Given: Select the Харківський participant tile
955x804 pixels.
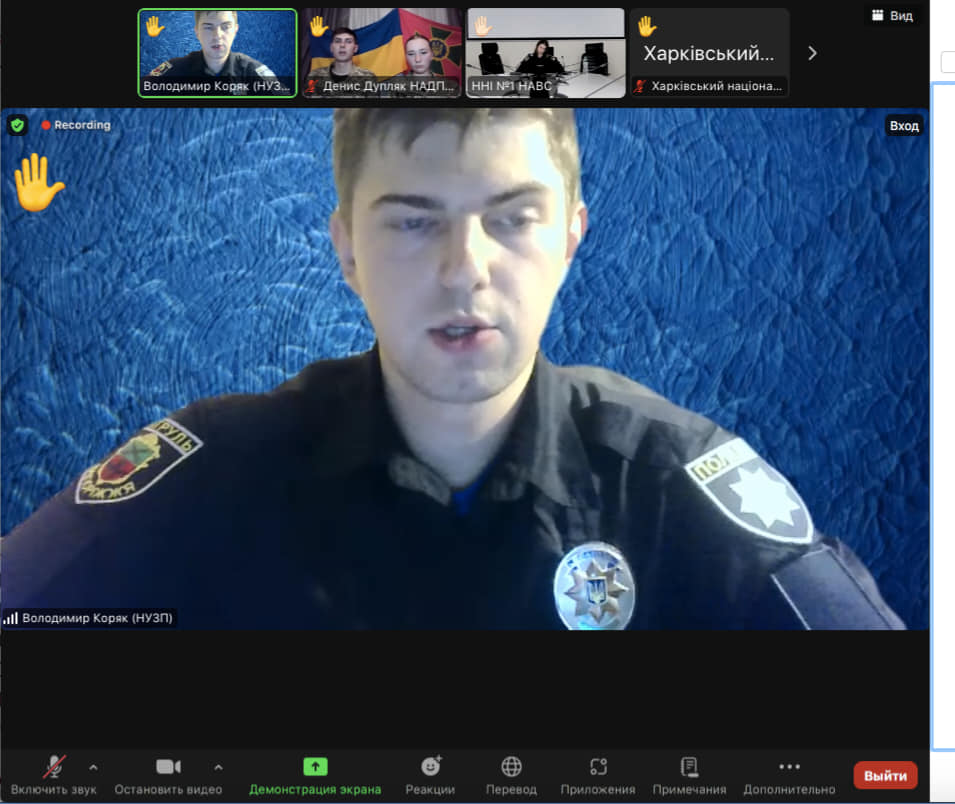Looking at the screenshot, I should [x=709, y=53].
